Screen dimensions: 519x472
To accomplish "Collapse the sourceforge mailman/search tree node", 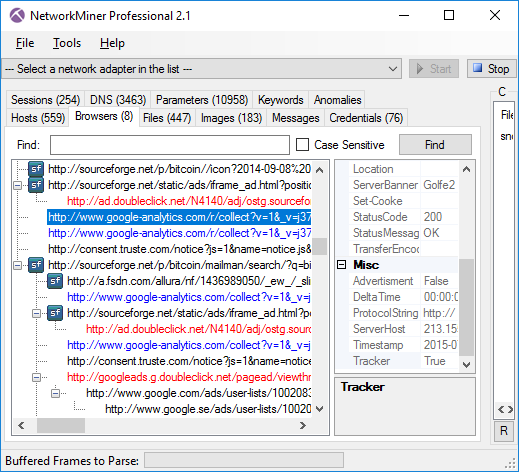I will coord(18,265).
